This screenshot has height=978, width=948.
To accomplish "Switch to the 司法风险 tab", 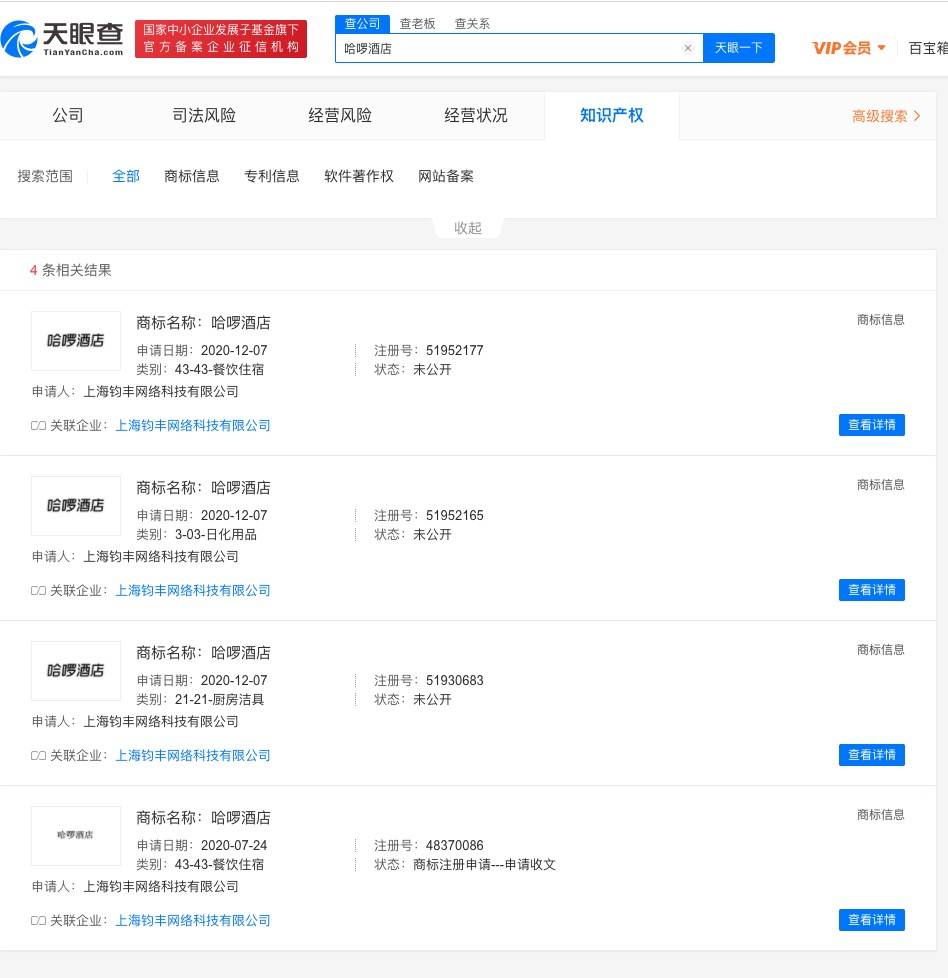I will click(x=204, y=115).
